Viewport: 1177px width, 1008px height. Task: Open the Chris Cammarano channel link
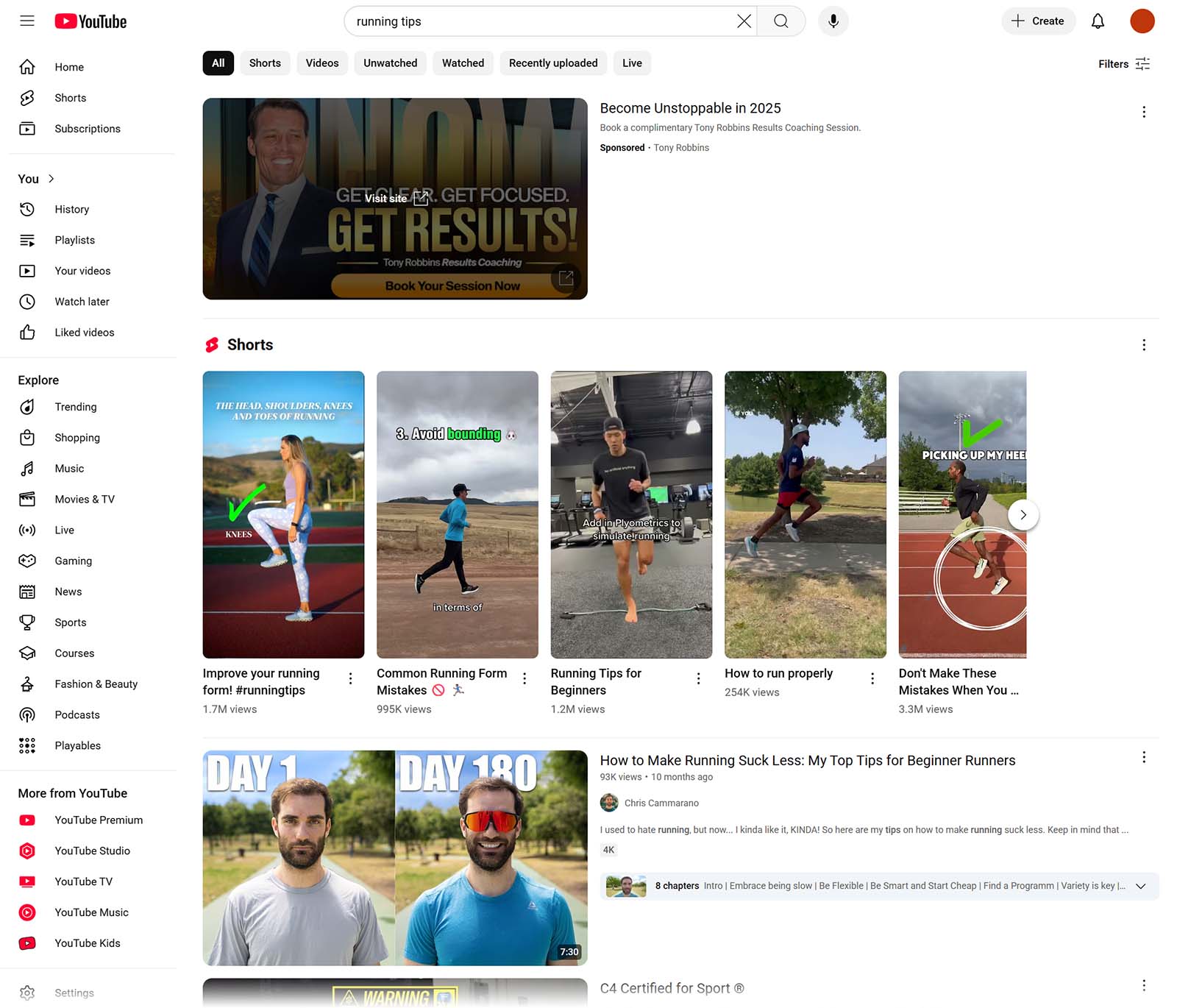click(x=661, y=803)
